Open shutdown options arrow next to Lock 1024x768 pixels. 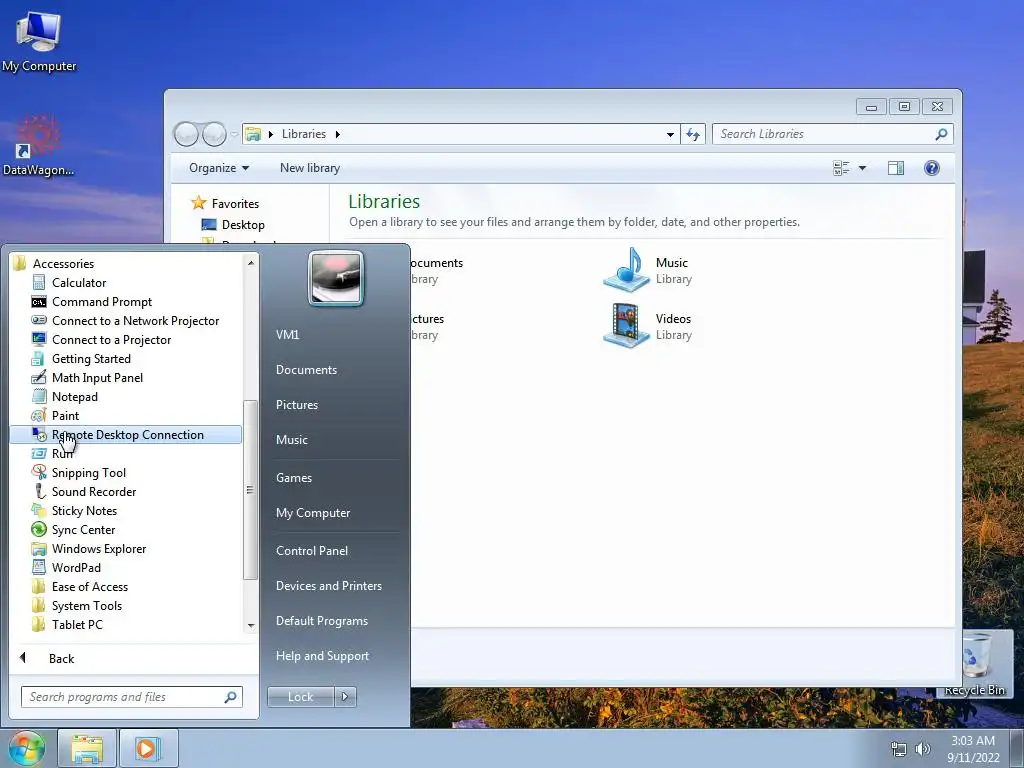pos(345,697)
